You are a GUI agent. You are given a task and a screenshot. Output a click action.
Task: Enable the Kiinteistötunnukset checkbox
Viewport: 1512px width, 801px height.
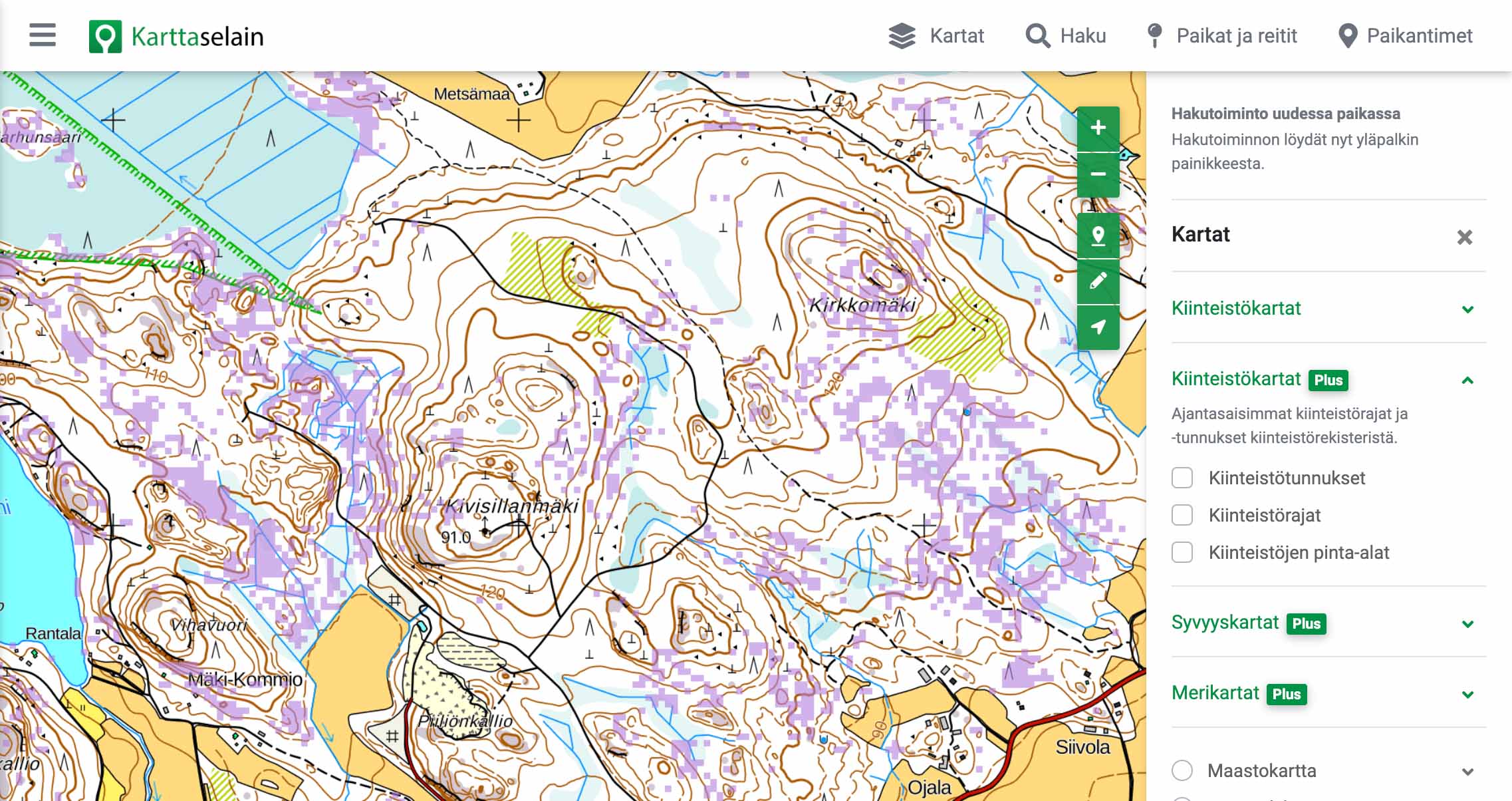click(x=1182, y=478)
